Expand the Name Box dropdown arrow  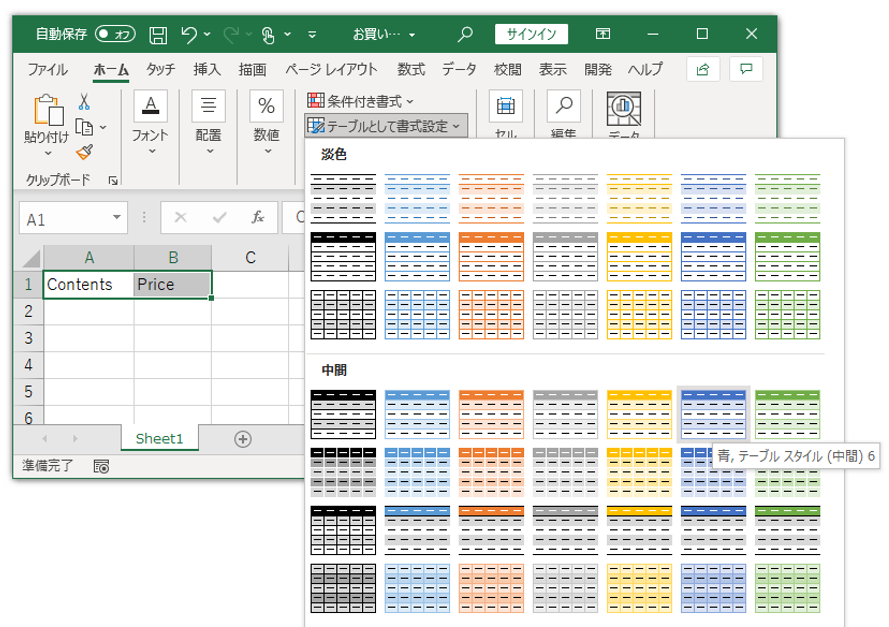coord(117,218)
